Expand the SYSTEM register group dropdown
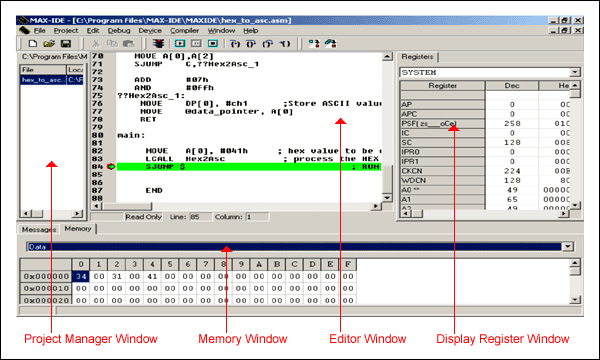Image resolution: width=600 pixels, height=360 pixels. pyautogui.click(x=575, y=72)
